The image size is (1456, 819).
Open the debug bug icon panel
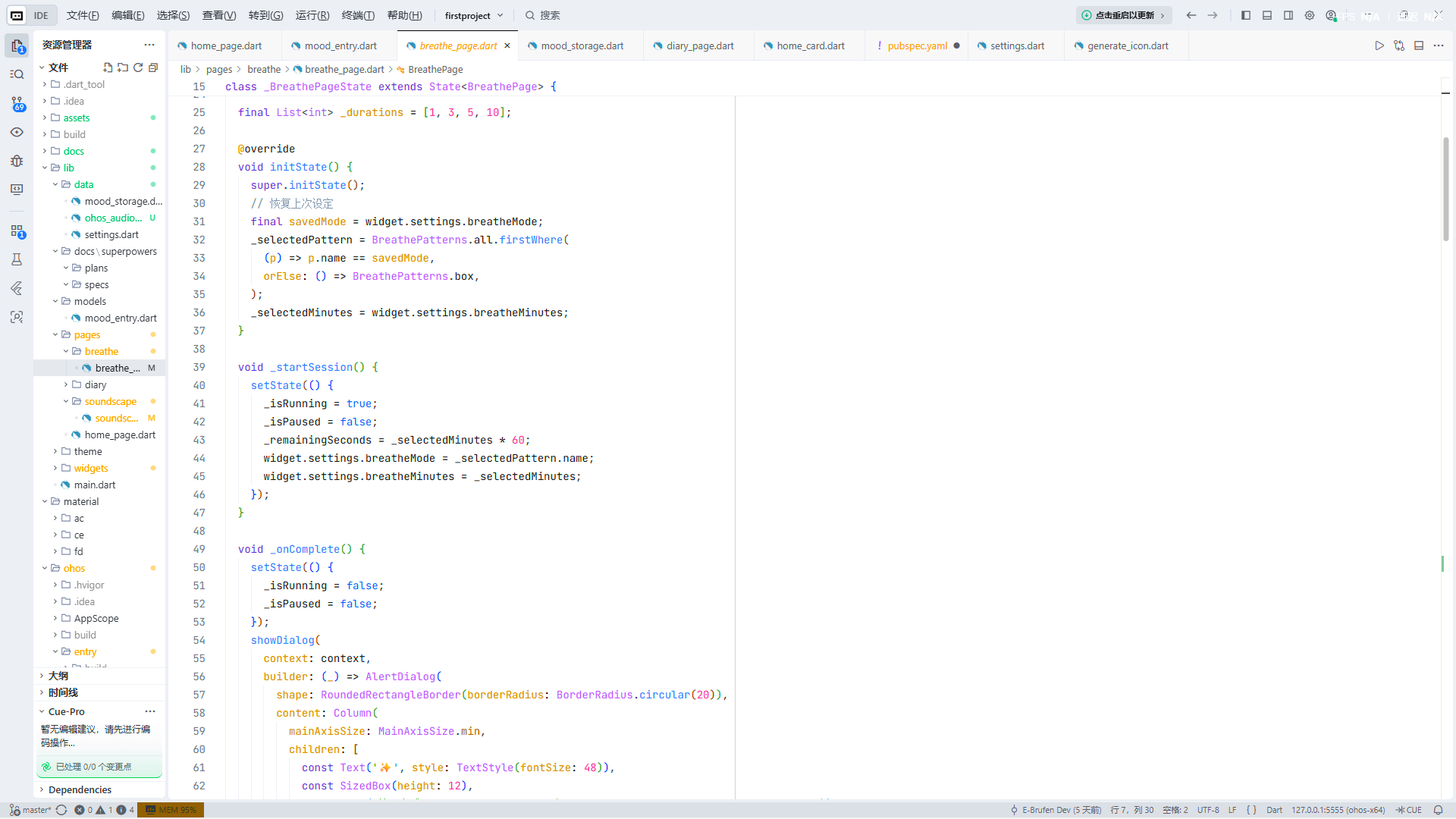17,161
